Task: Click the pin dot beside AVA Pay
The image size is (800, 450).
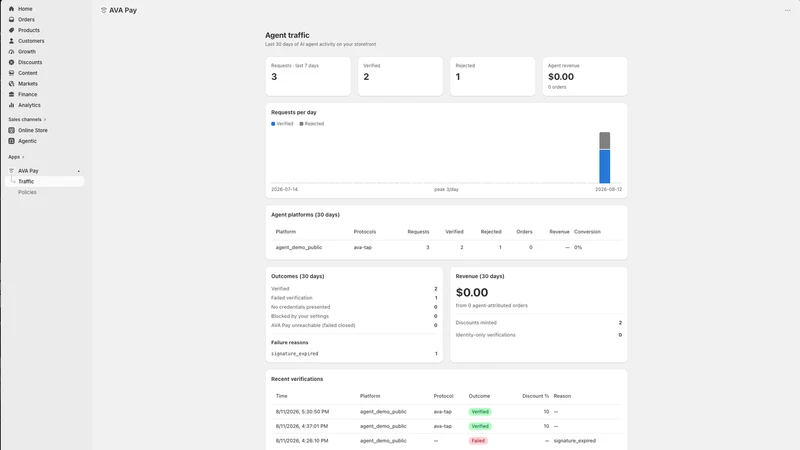Action: 79,171
